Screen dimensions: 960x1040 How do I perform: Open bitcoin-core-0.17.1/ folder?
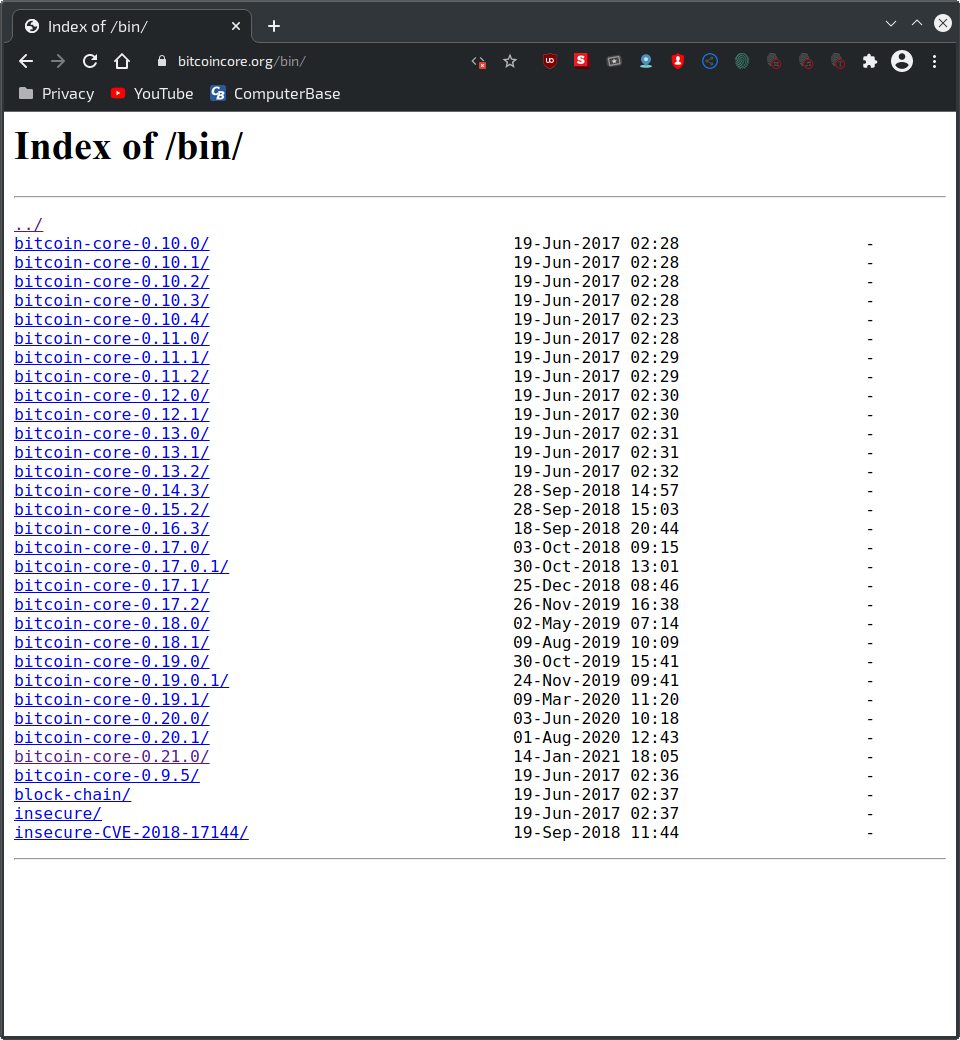click(111, 586)
